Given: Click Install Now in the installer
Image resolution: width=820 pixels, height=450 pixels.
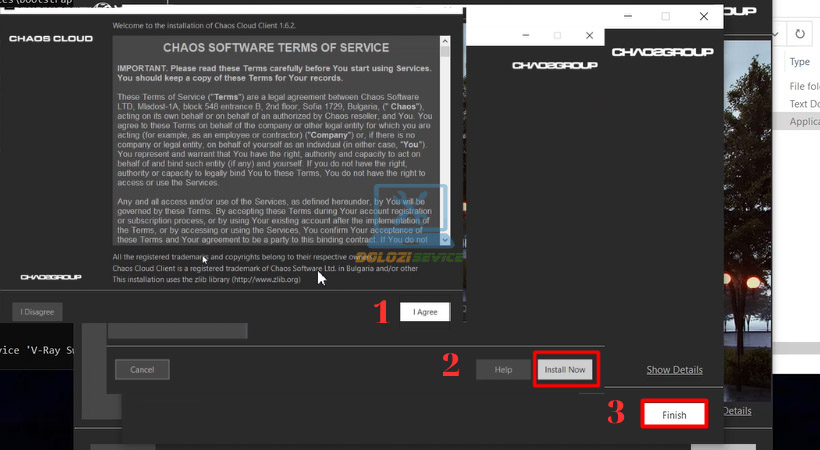Looking at the screenshot, I should (567, 370).
